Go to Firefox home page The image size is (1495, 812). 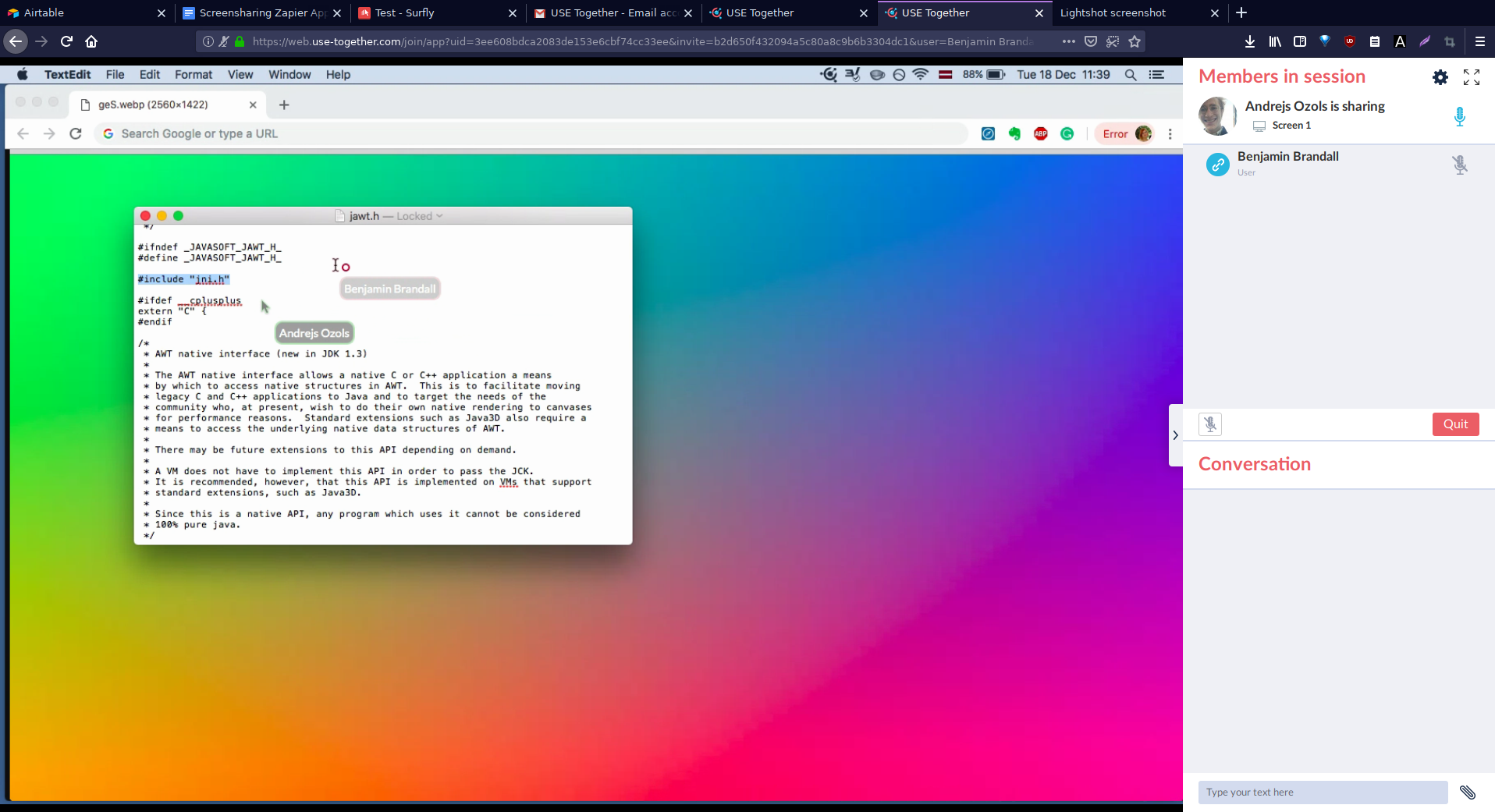91,41
